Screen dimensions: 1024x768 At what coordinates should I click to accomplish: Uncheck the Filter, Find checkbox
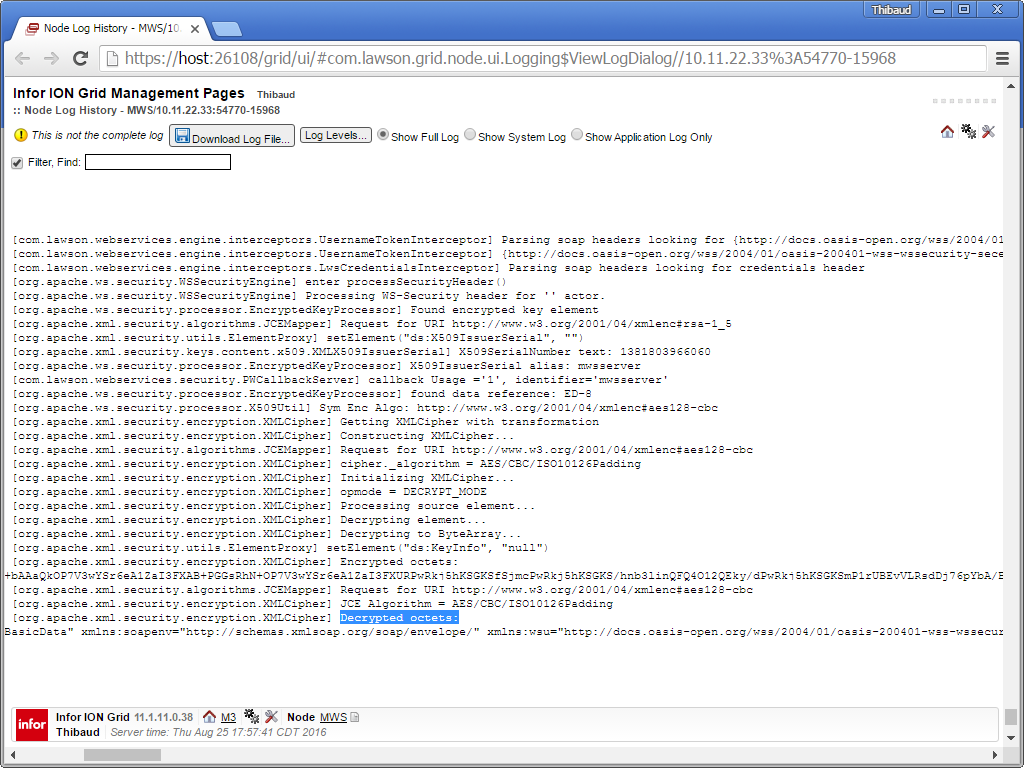pyautogui.click(x=17, y=163)
